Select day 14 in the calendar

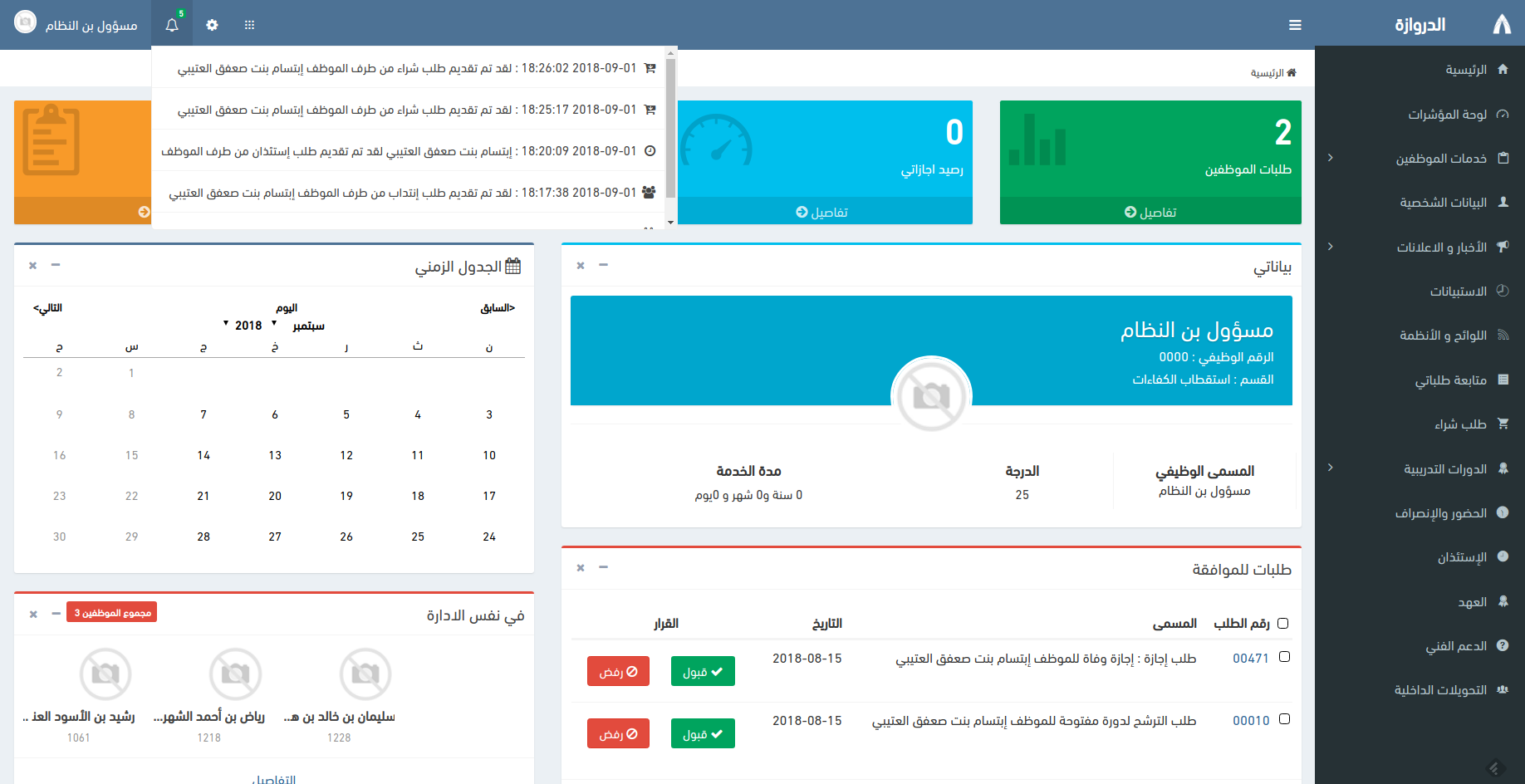click(203, 455)
